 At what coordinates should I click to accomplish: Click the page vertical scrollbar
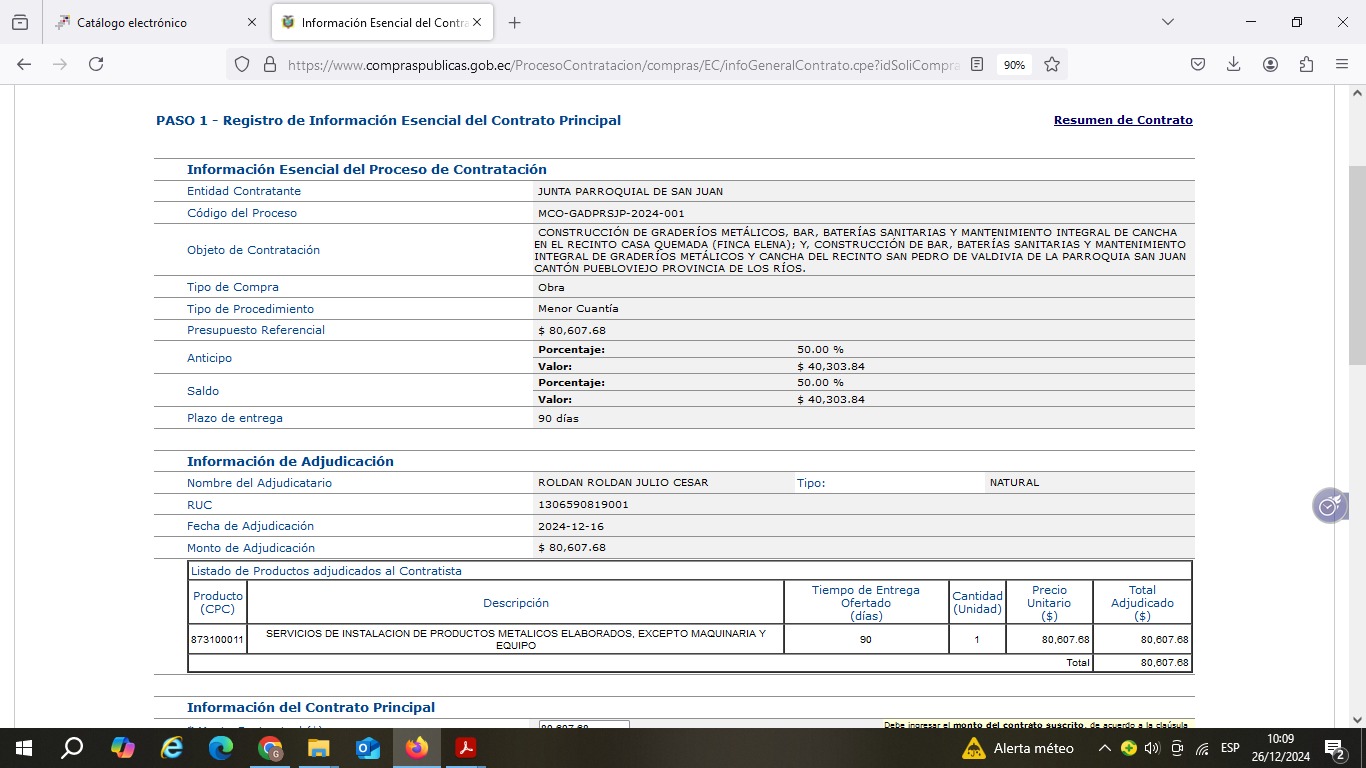(x=1357, y=300)
